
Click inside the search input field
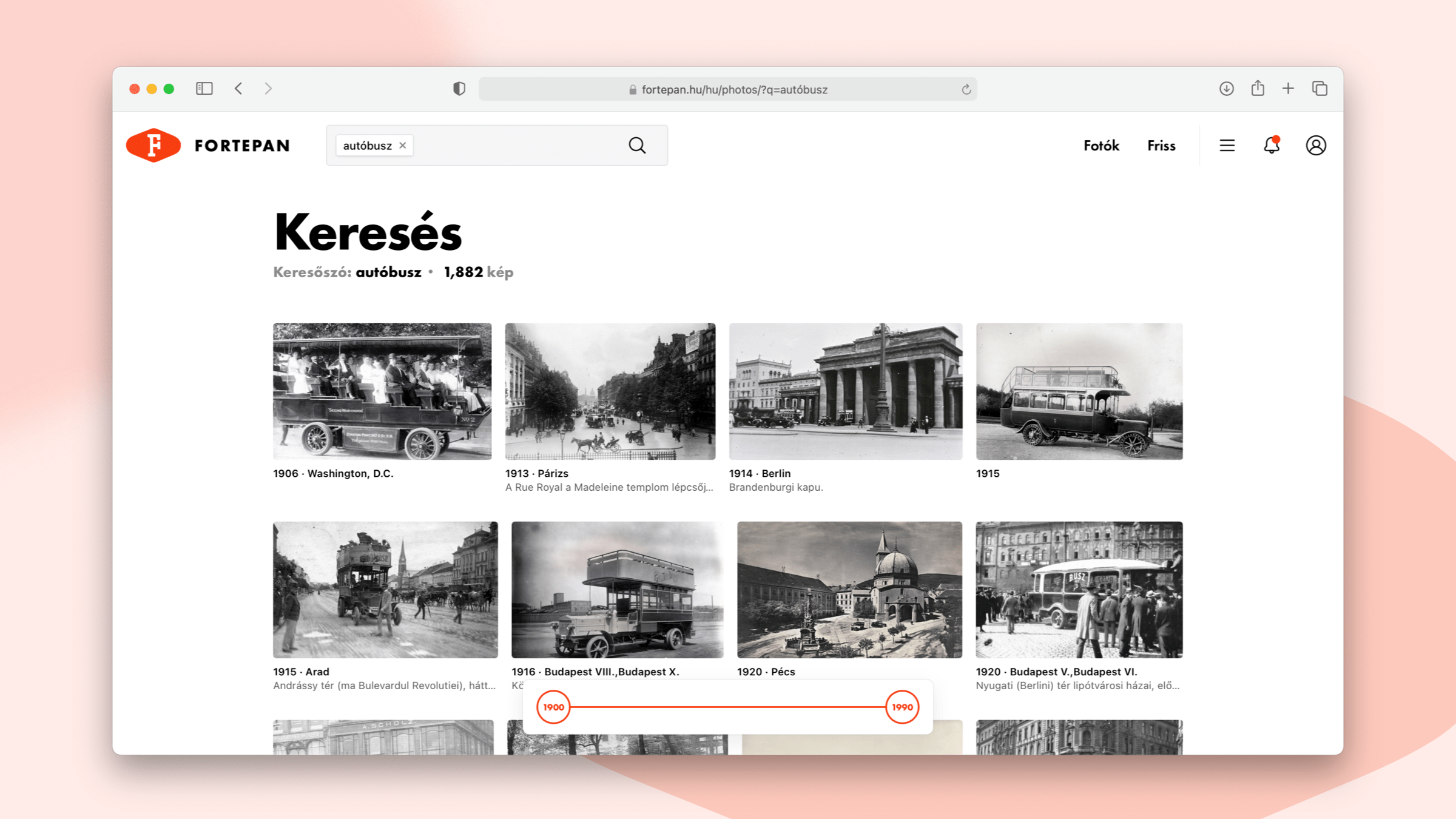pyautogui.click(x=516, y=146)
